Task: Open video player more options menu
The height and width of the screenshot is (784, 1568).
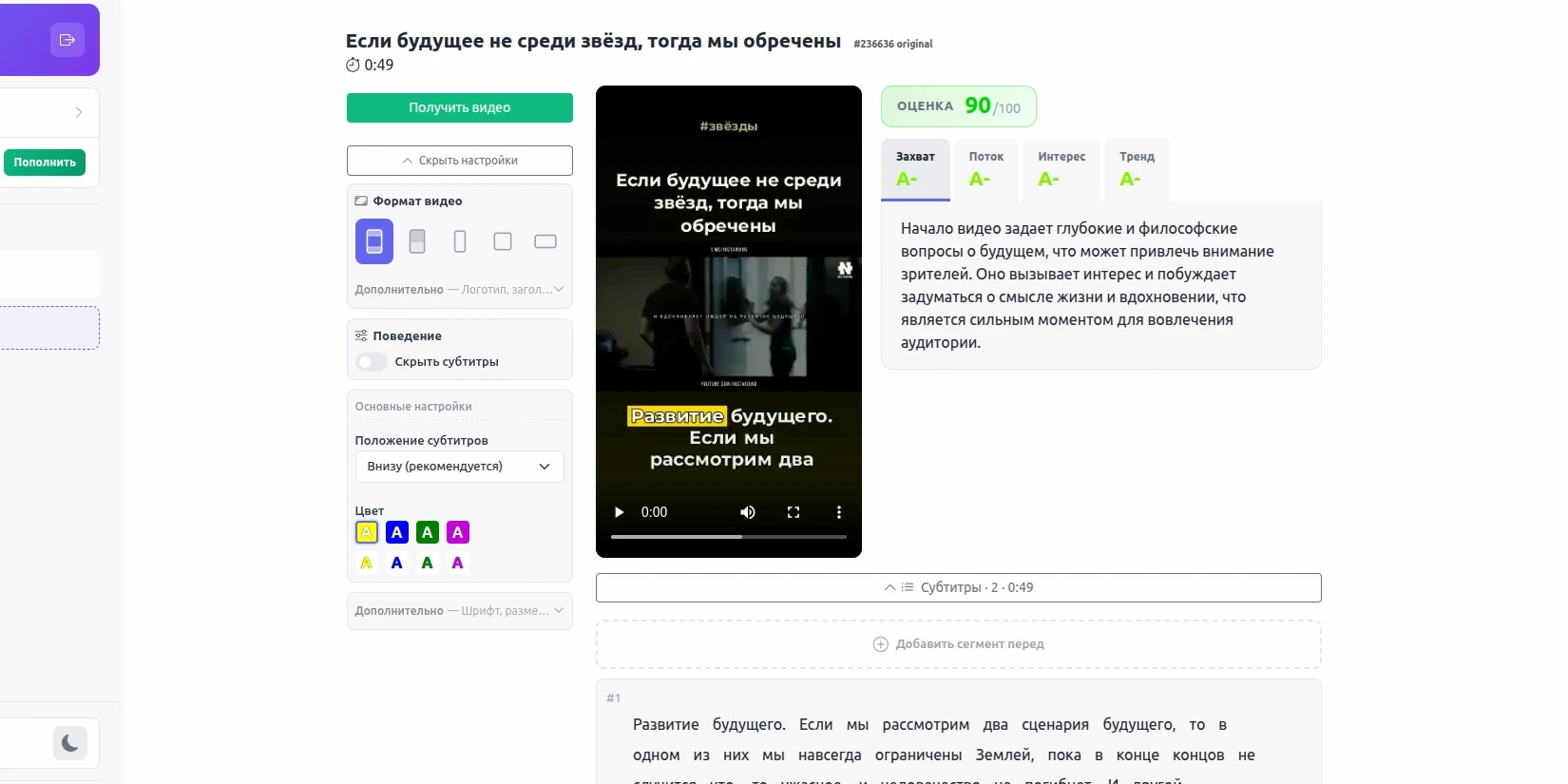Action: (838, 512)
